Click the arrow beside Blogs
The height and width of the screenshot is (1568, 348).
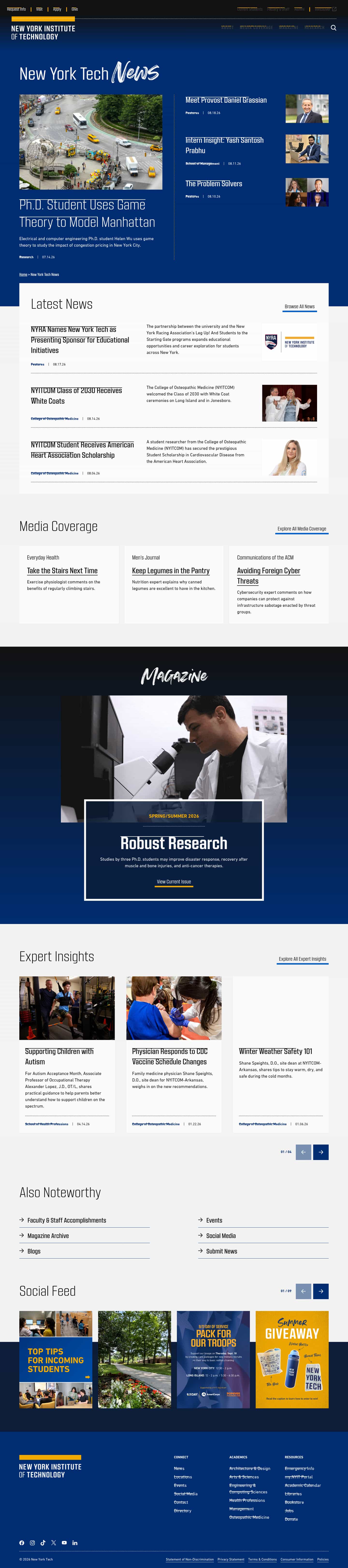tap(22, 1251)
